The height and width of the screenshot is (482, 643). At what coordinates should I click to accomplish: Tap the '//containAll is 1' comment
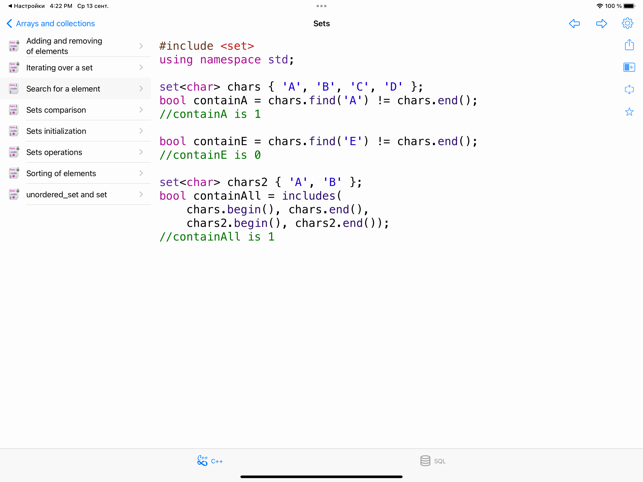click(217, 237)
